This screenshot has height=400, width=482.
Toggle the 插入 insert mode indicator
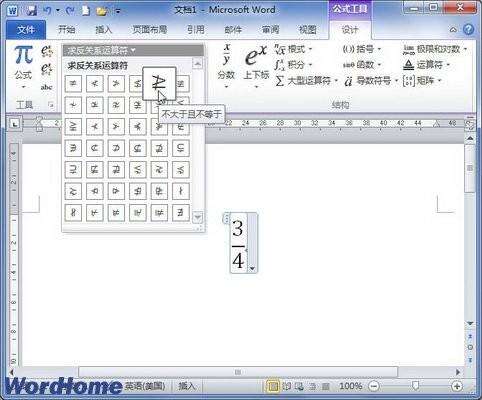click(x=187, y=386)
